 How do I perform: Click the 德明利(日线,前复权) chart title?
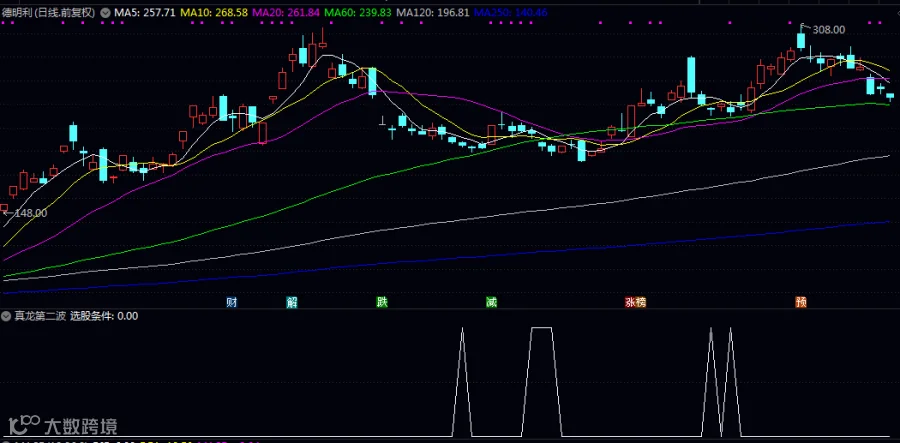[49, 12]
